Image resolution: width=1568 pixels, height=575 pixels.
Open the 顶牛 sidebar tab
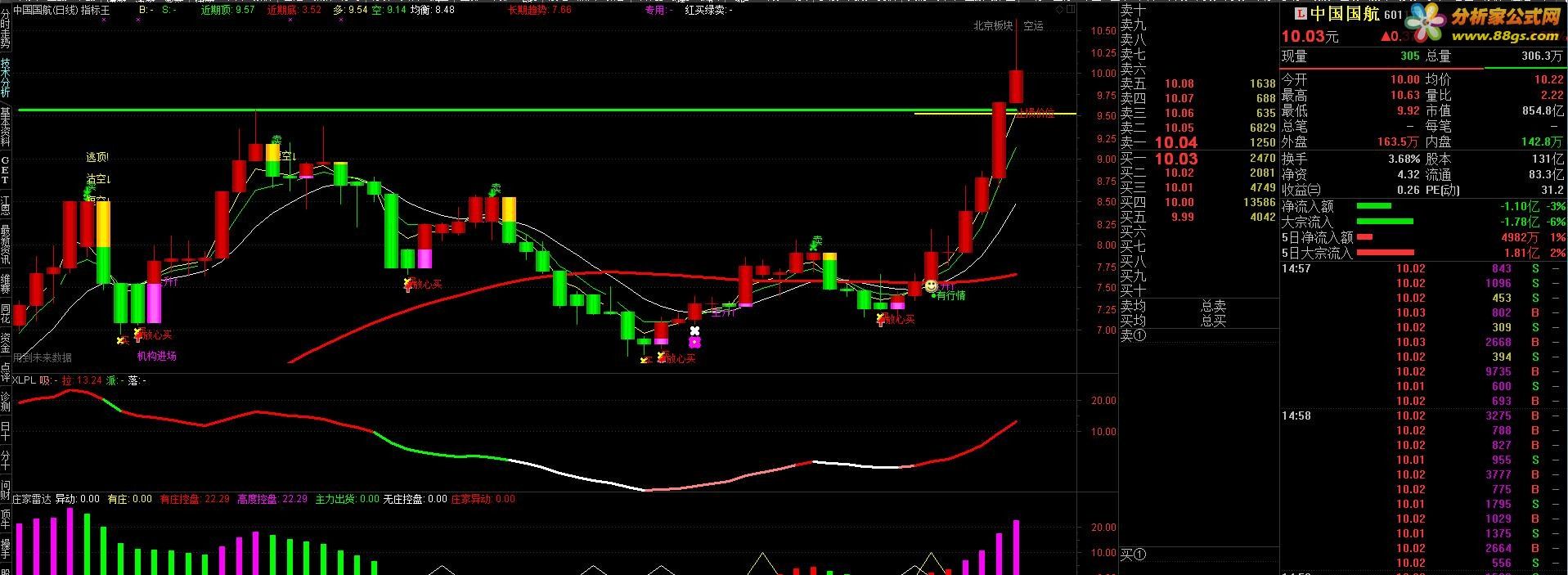6,519
